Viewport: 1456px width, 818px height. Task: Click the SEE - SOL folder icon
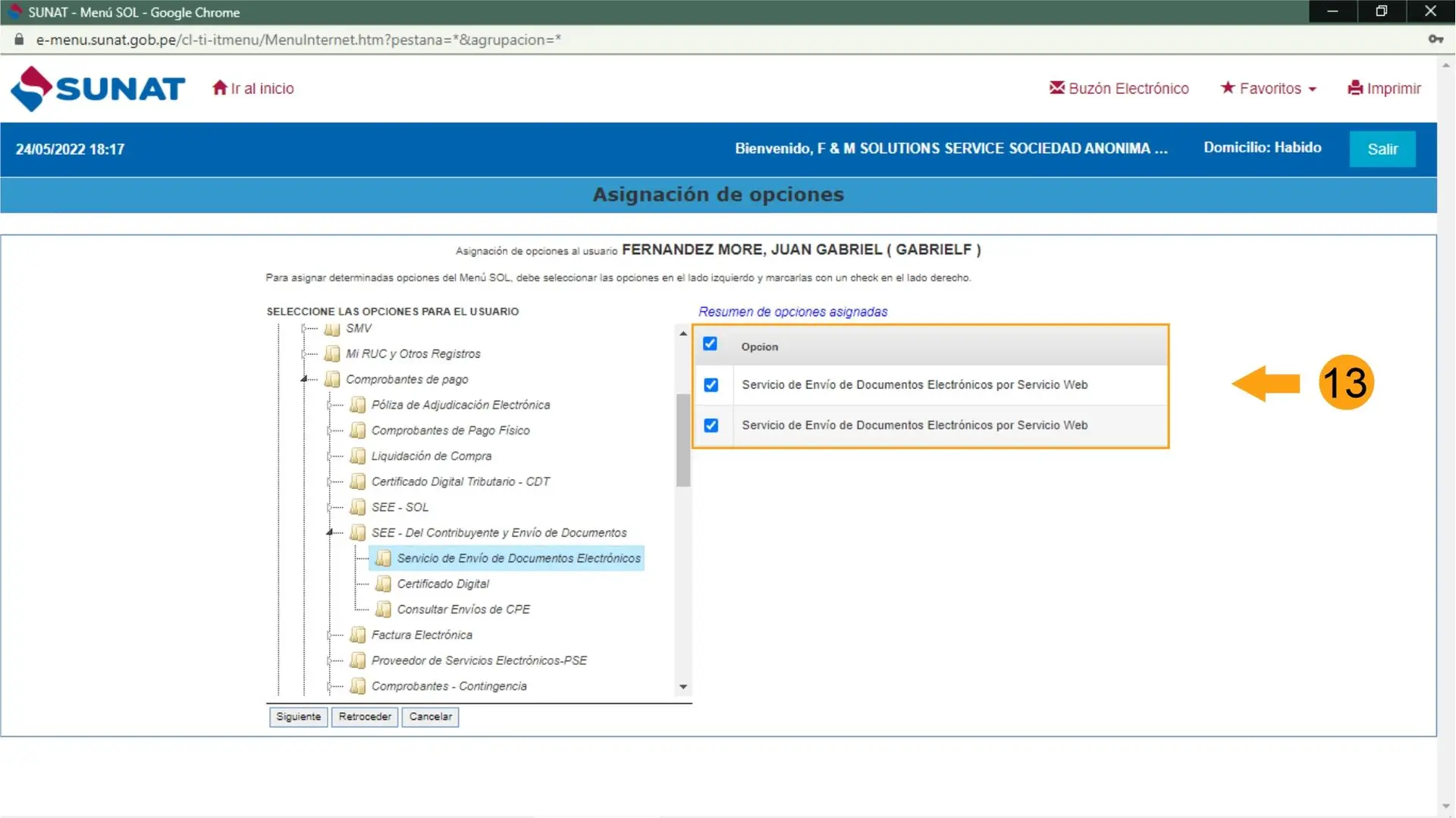(358, 507)
